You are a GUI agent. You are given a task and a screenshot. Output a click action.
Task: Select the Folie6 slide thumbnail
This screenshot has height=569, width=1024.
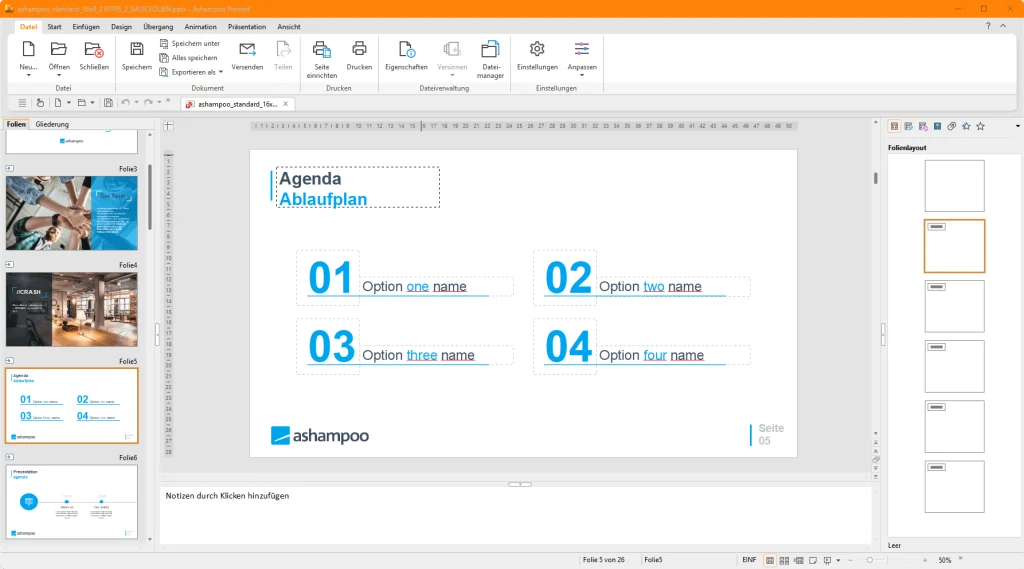(x=72, y=502)
